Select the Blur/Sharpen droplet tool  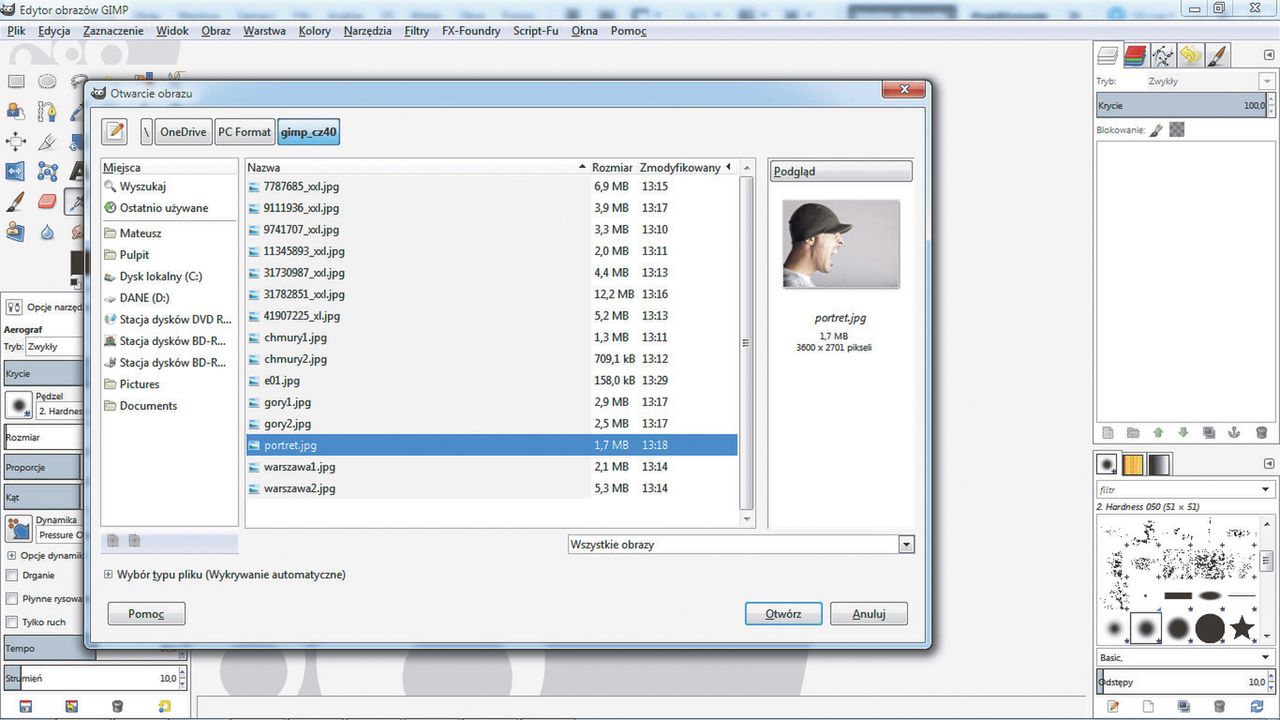47,232
